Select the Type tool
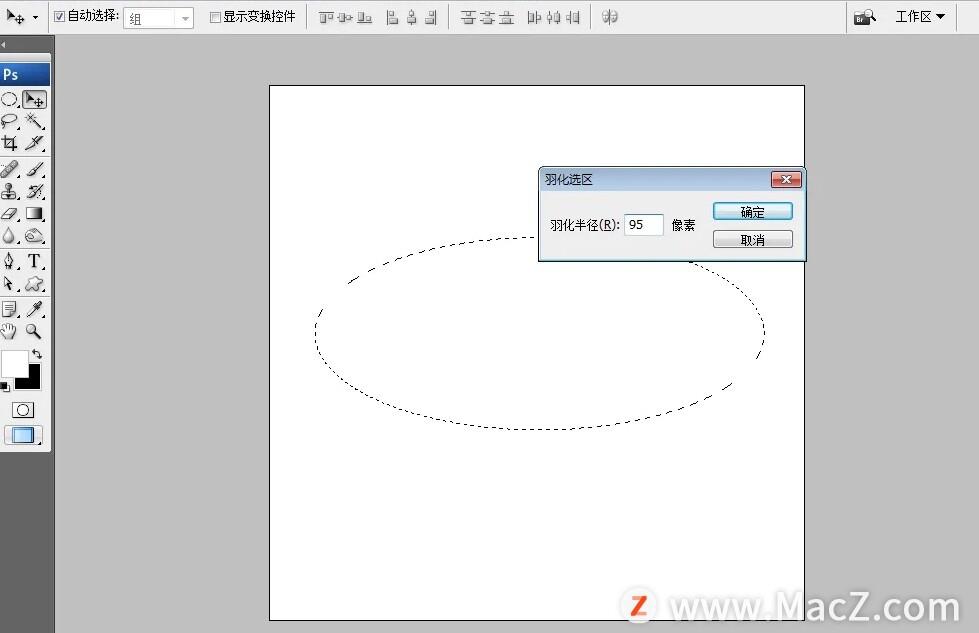979x633 pixels. tap(34, 261)
